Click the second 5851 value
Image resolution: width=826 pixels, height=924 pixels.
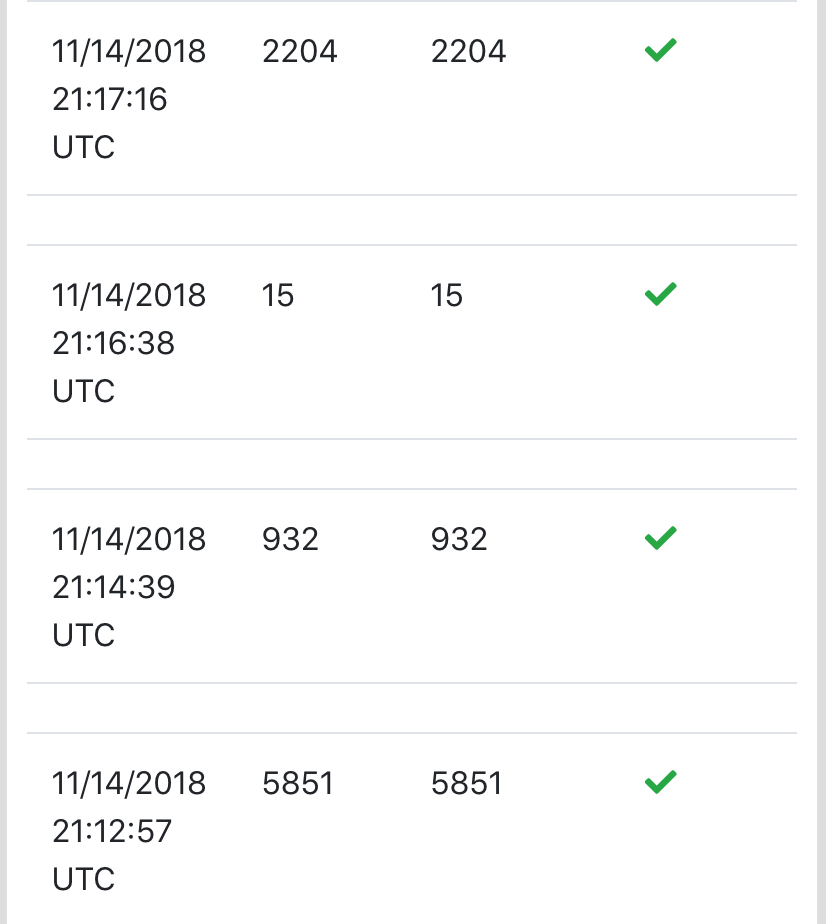click(x=467, y=783)
